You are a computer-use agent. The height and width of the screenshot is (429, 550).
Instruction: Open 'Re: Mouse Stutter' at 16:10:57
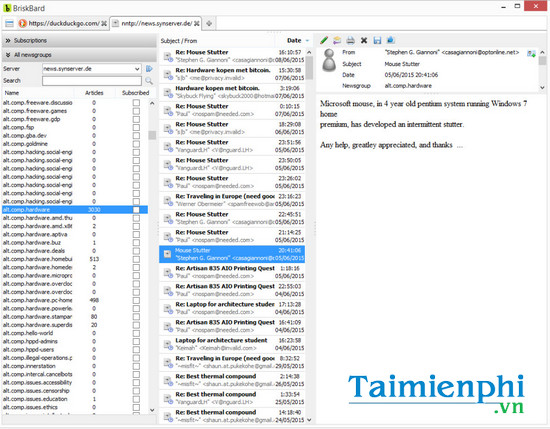tap(232, 56)
